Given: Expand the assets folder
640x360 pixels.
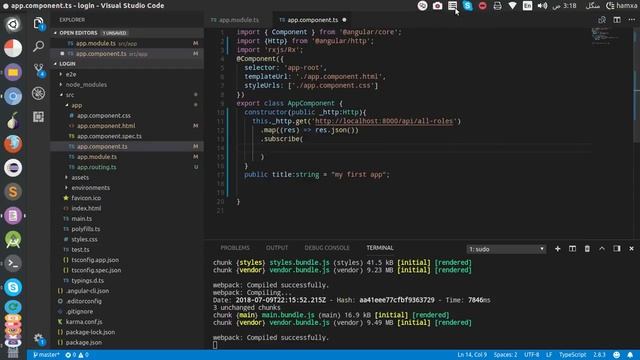Looking at the screenshot, I should point(80,178).
